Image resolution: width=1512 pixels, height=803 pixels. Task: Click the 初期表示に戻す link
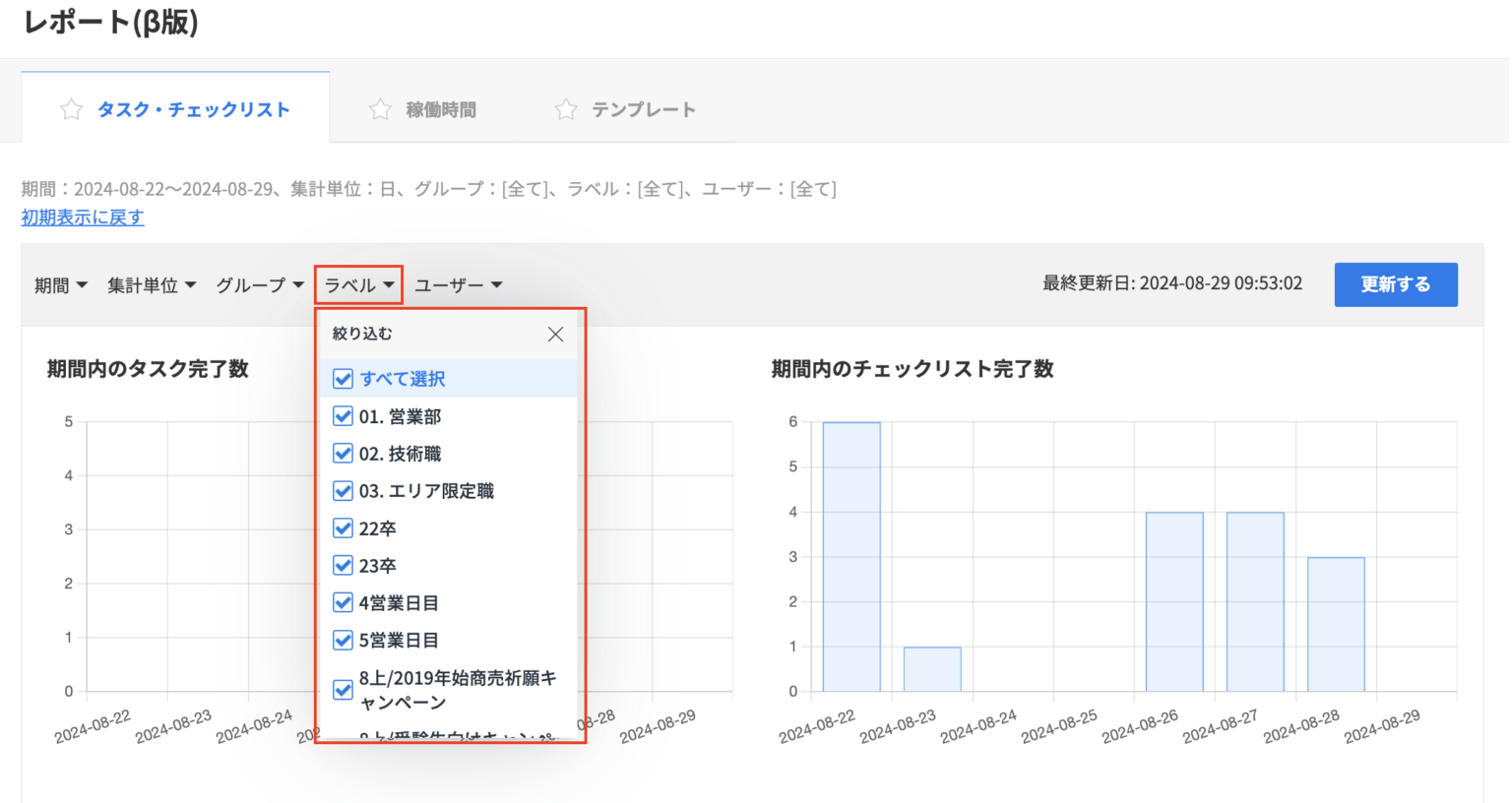pos(81,216)
